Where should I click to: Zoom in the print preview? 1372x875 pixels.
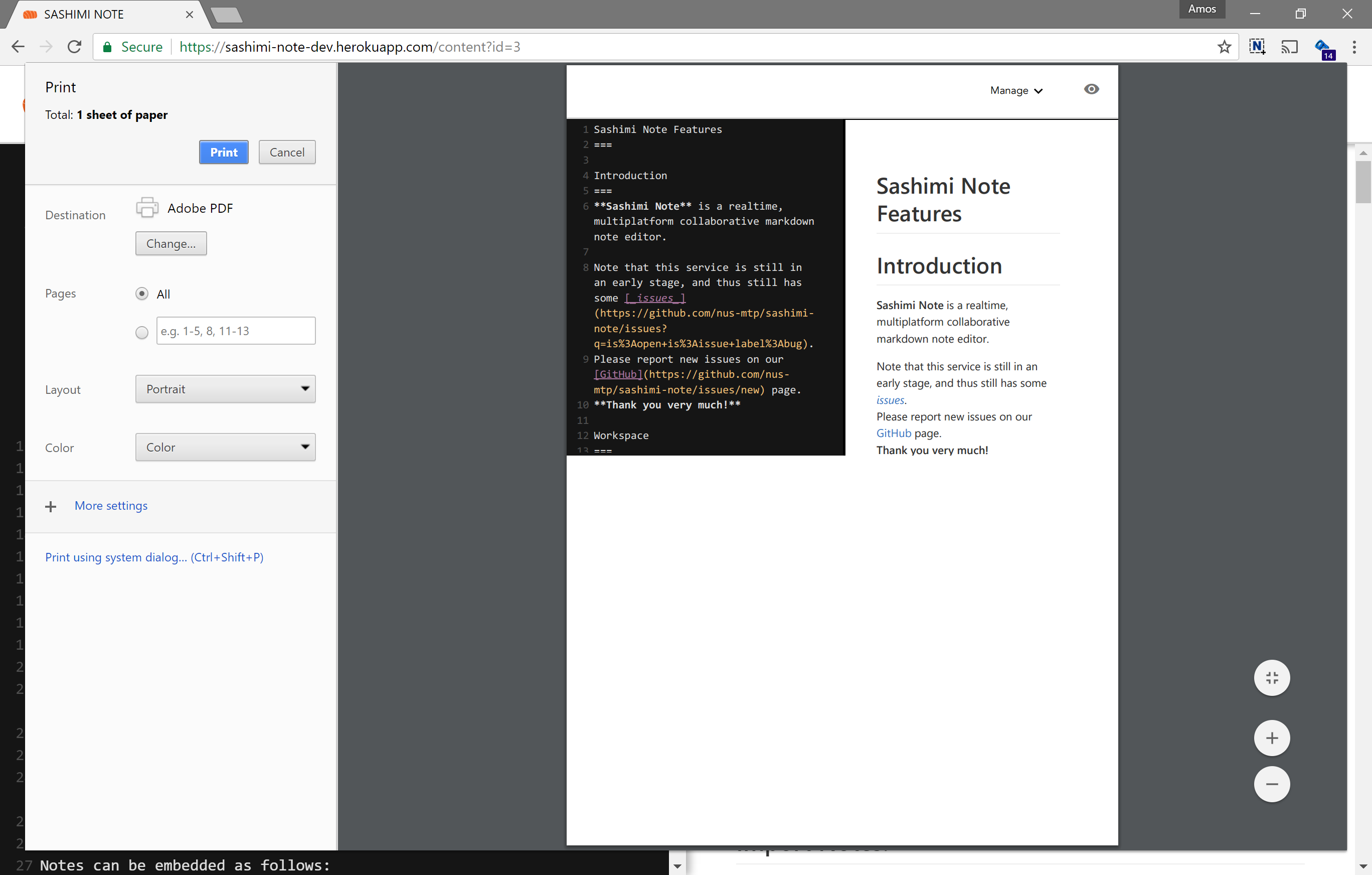(1271, 738)
